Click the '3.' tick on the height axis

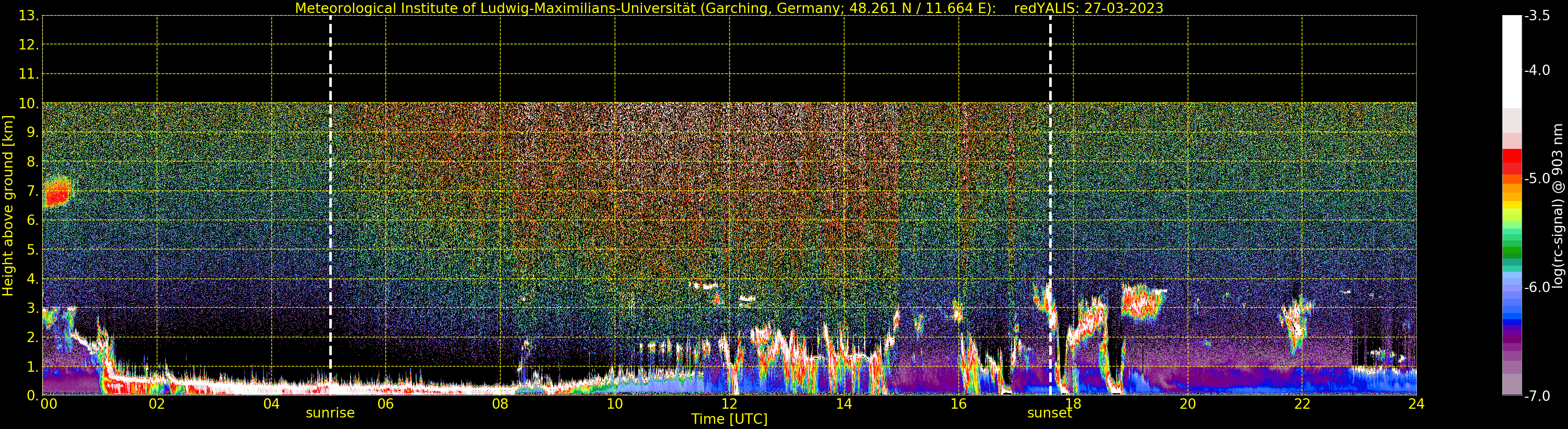[x=32, y=308]
